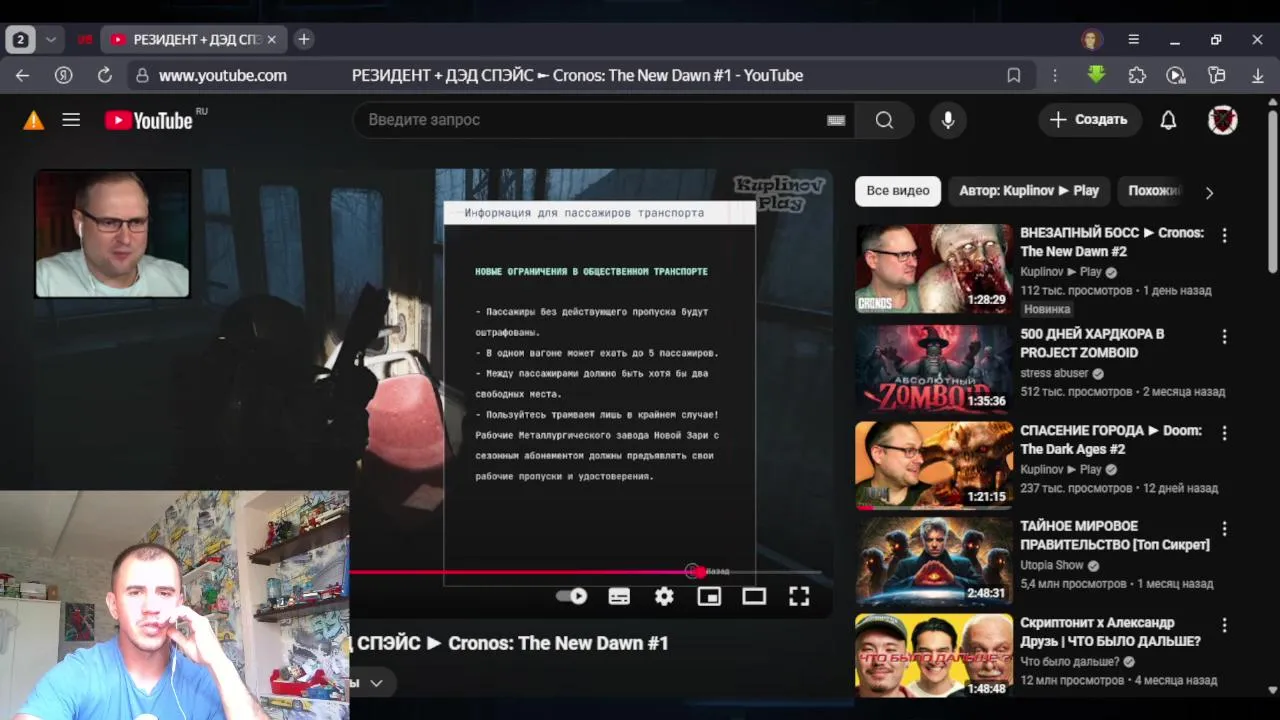
Task: Reload the YouTube page
Action: coord(104,75)
